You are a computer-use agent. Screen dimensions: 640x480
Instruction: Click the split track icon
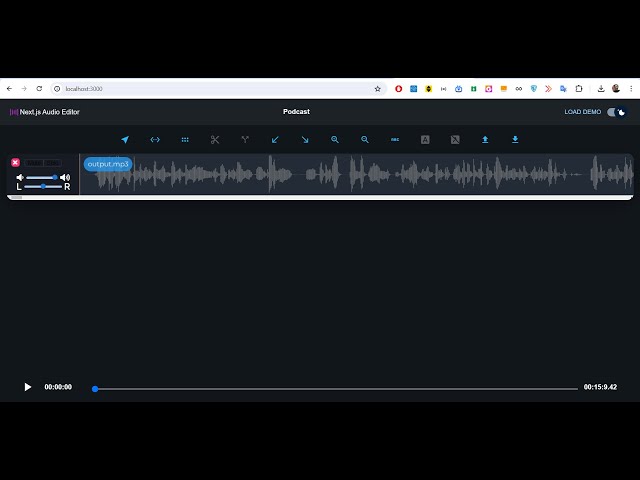pyautogui.click(x=245, y=140)
